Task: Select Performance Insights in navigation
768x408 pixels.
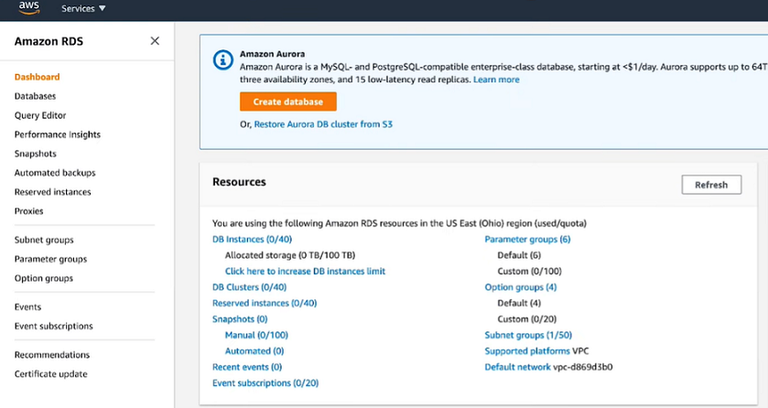Action: coord(57,134)
